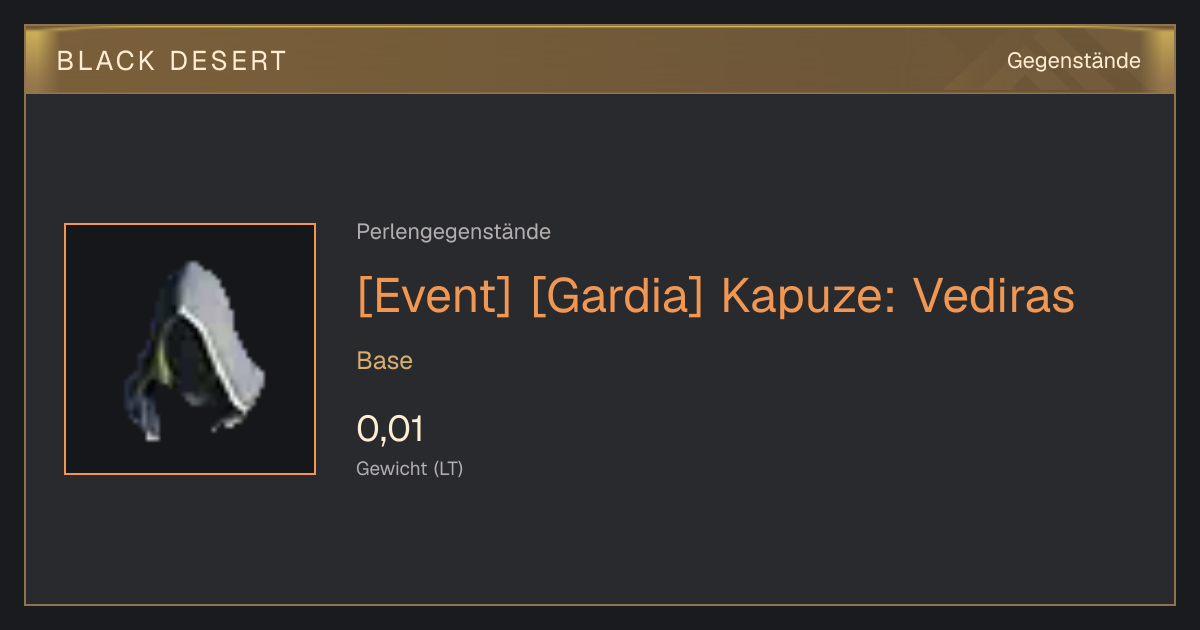Click the word DESERT in header
This screenshot has height=630, width=1200.
click(x=228, y=61)
